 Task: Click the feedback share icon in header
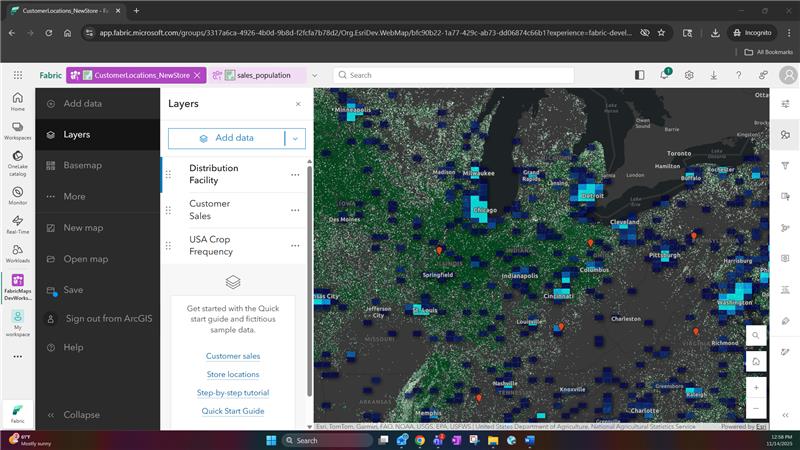pos(763,75)
